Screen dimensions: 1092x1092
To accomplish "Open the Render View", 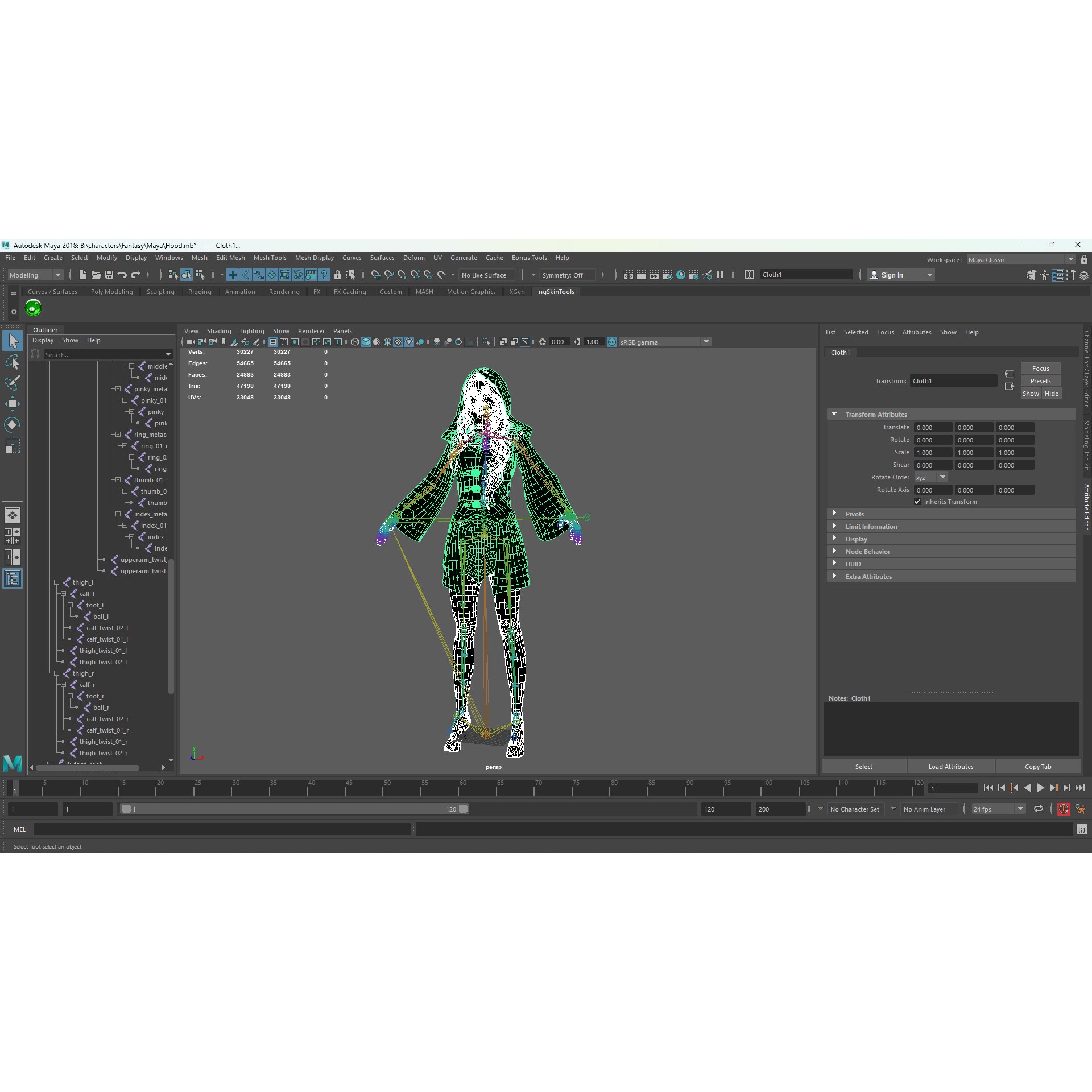I will point(628,275).
